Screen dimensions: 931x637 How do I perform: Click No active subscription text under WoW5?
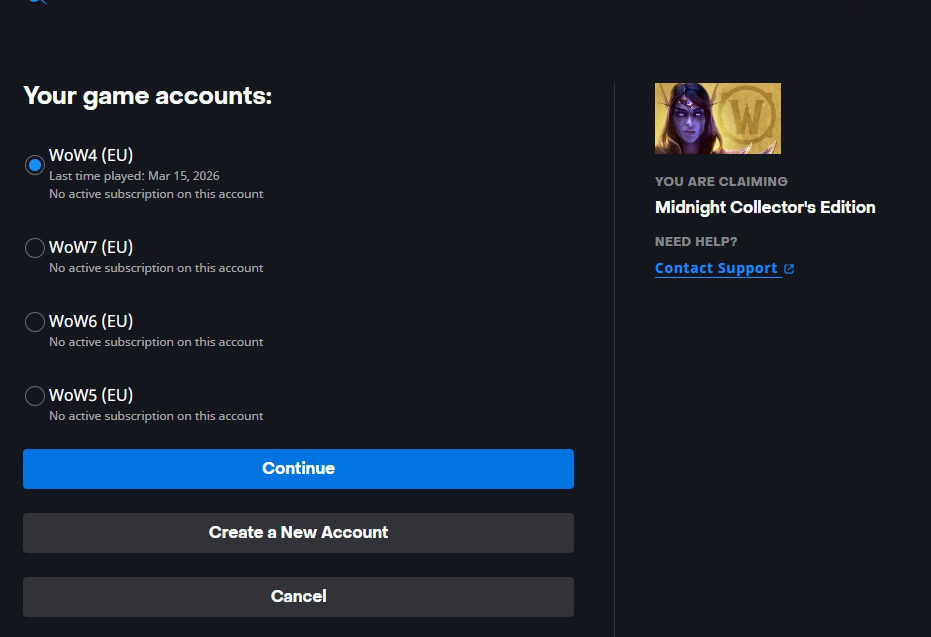pyautogui.click(x=156, y=416)
